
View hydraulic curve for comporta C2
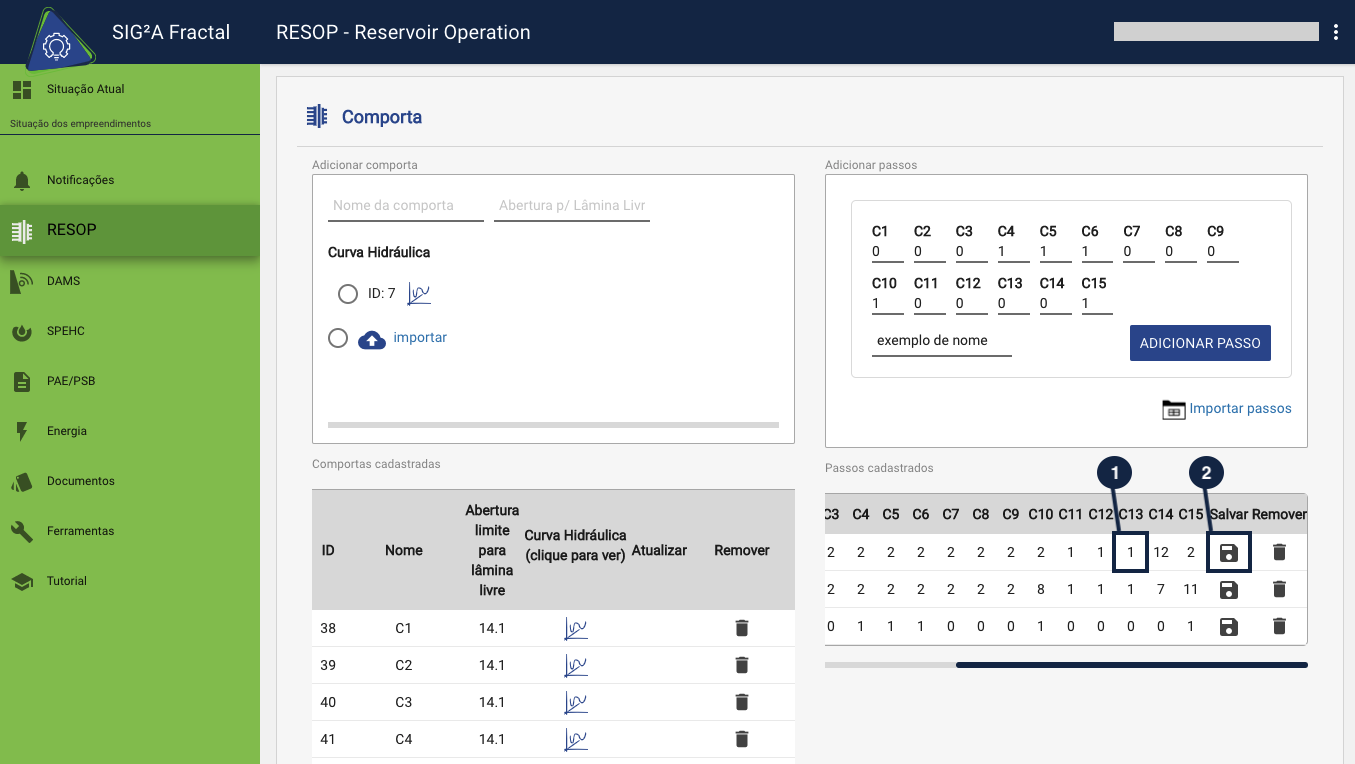pos(575,665)
